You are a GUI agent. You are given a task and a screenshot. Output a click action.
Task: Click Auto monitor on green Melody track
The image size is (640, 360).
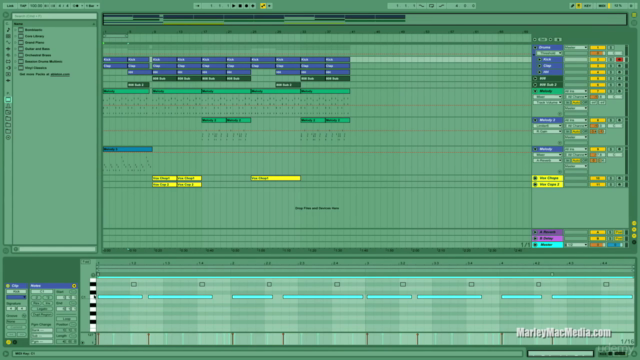[576, 102]
